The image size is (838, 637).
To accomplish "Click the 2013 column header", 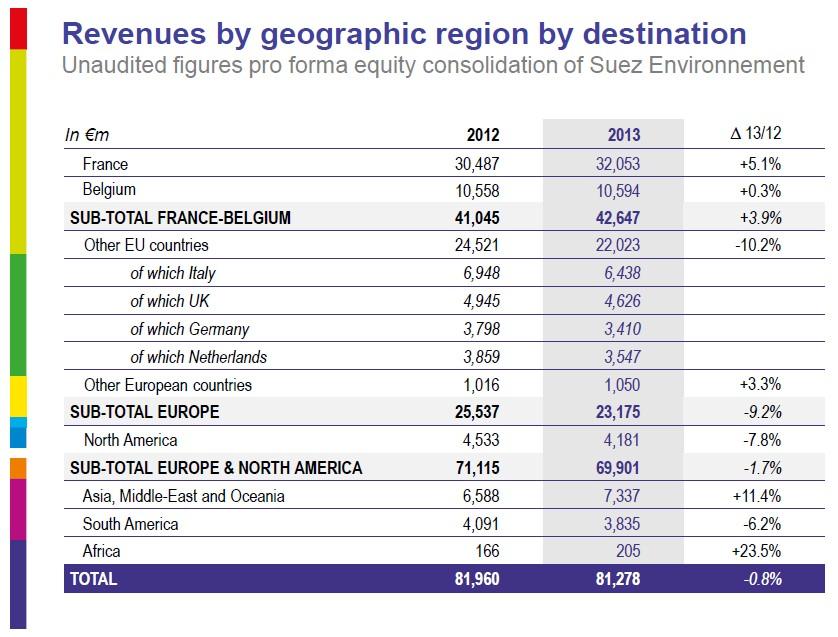I will 624,135.
